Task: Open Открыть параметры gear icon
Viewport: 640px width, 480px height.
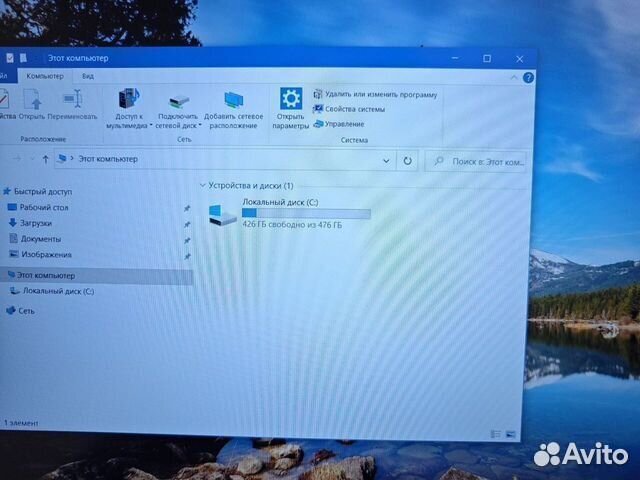Action: pos(291,99)
